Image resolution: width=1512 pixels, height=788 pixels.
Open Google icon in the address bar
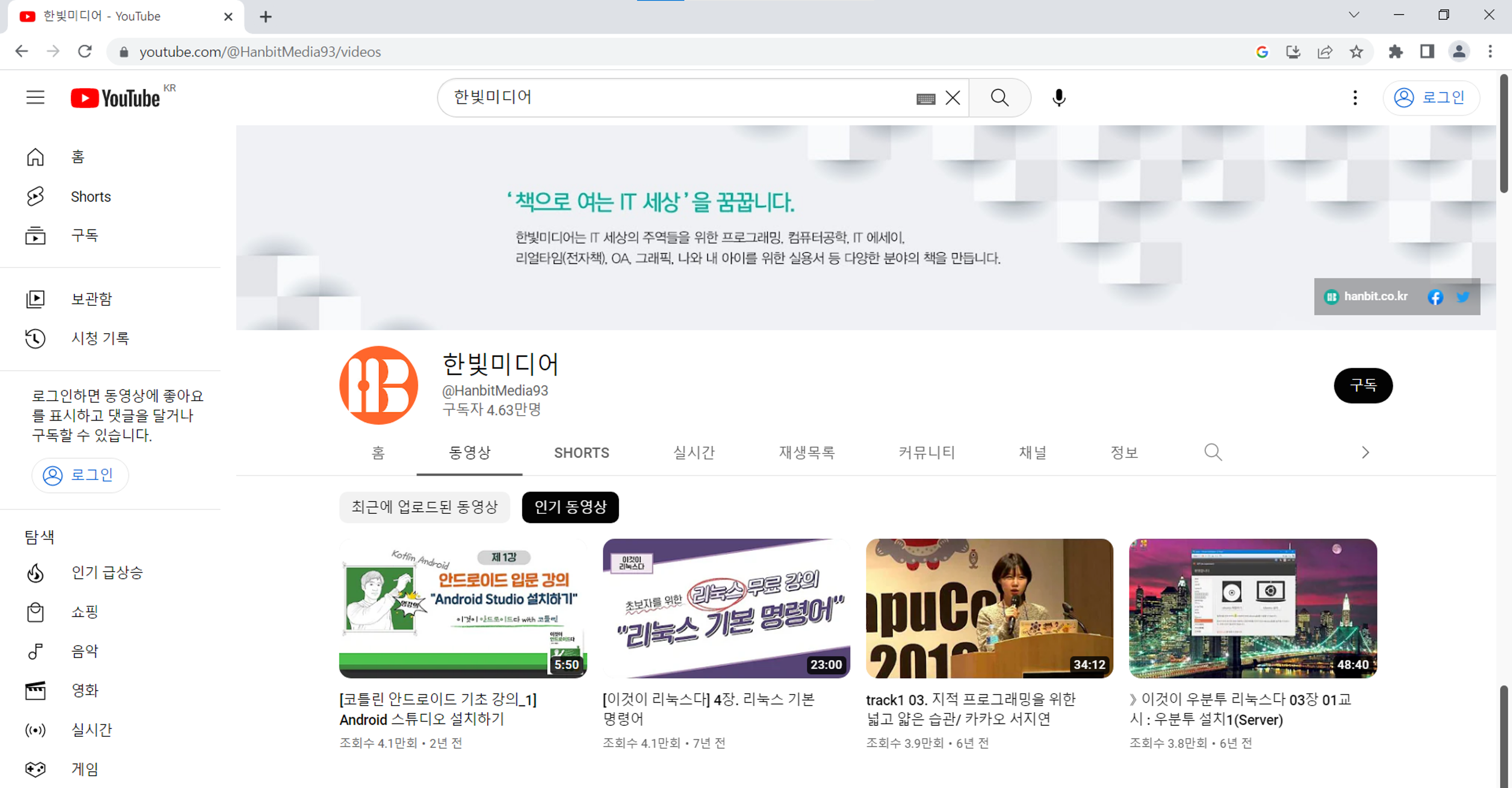(1262, 52)
